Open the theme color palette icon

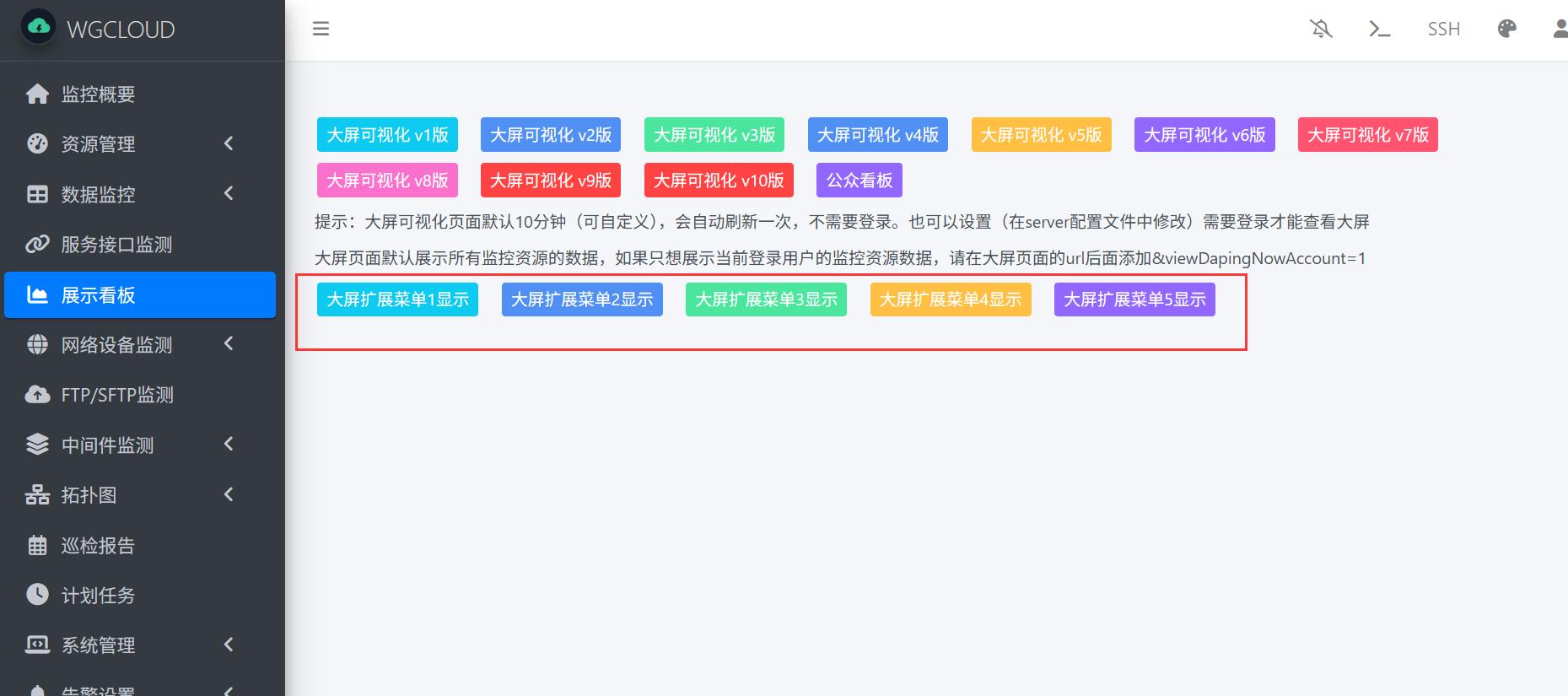click(x=1506, y=29)
